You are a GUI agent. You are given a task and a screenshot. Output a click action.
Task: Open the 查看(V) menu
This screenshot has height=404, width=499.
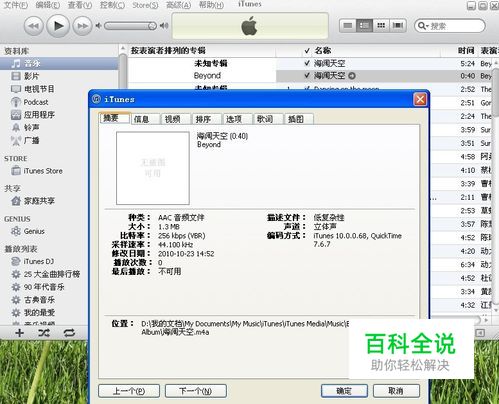tap(80, 5)
